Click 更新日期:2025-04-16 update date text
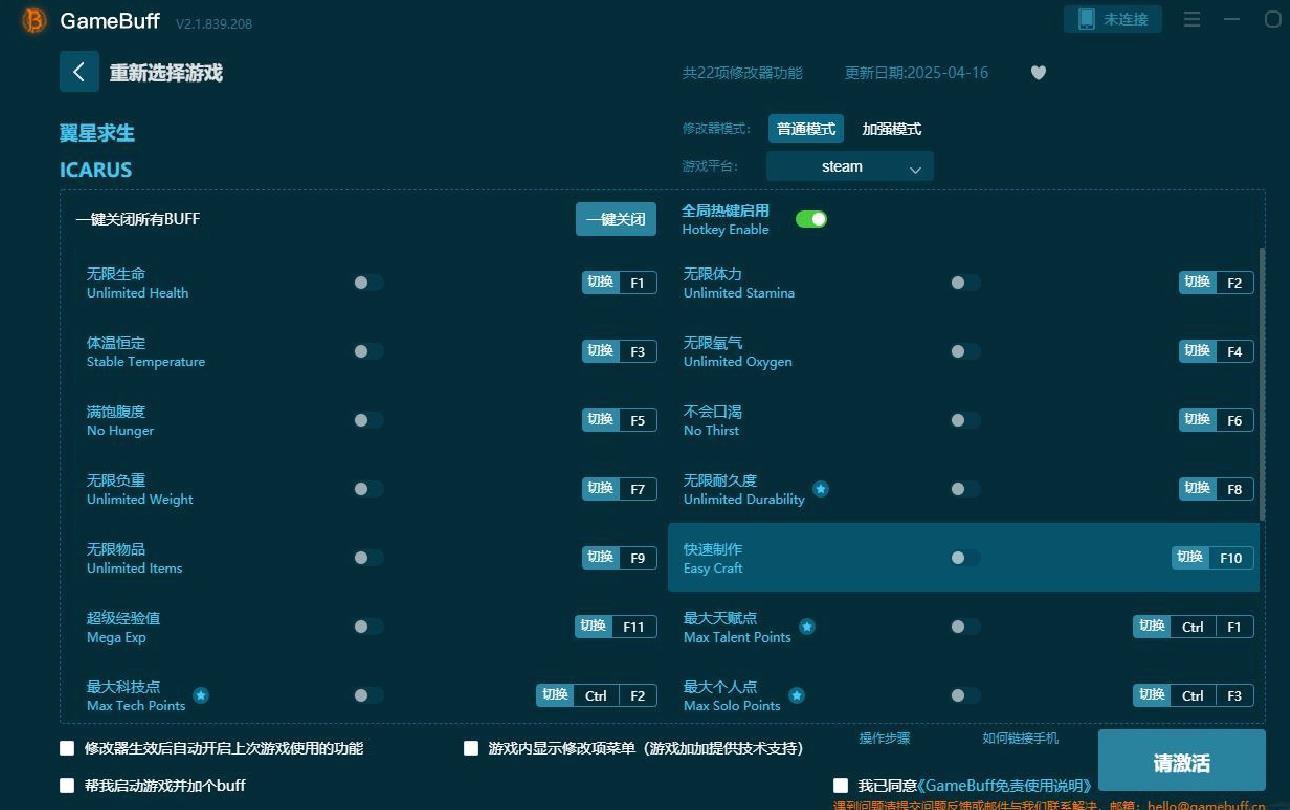 916,73
